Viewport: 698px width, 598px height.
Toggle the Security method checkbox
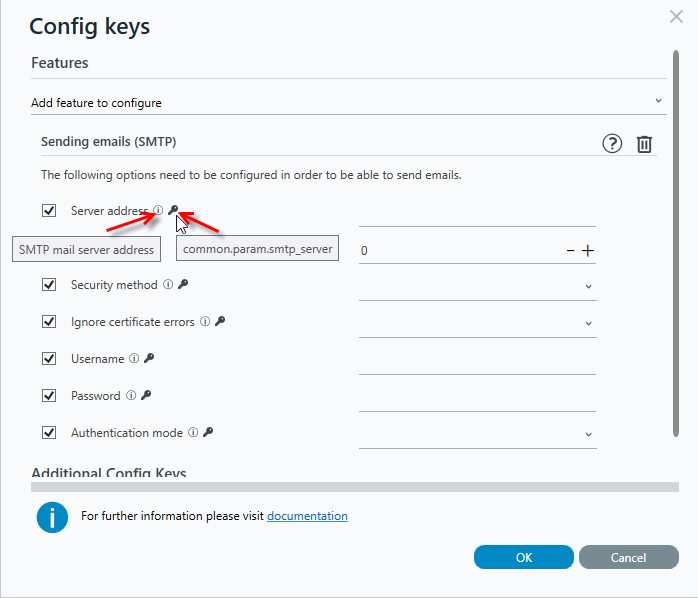(x=49, y=285)
